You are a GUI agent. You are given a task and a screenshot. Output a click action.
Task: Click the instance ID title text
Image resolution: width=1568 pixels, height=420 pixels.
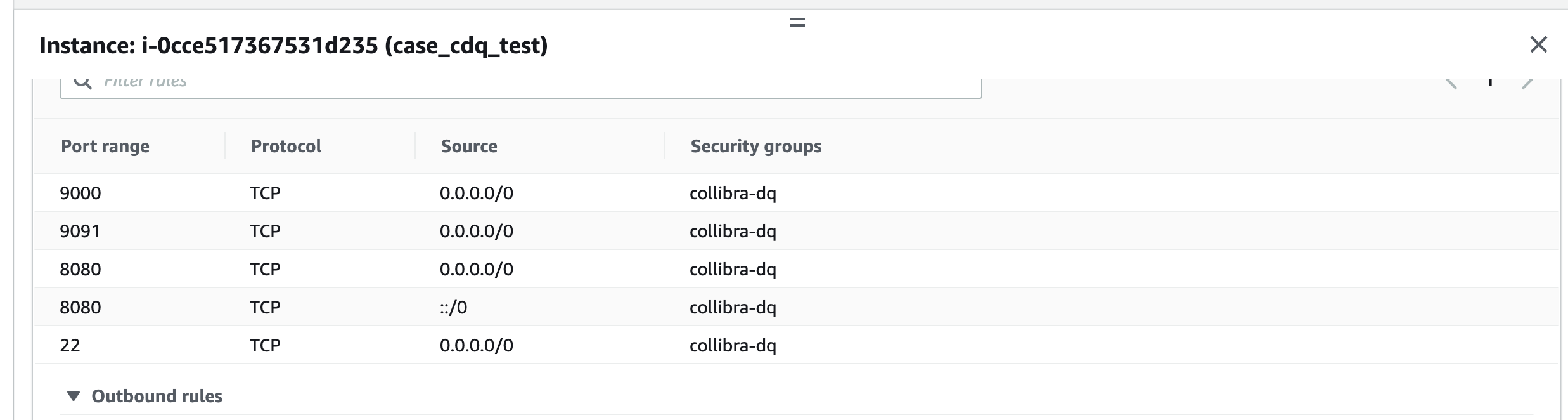[x=293, y=45]
